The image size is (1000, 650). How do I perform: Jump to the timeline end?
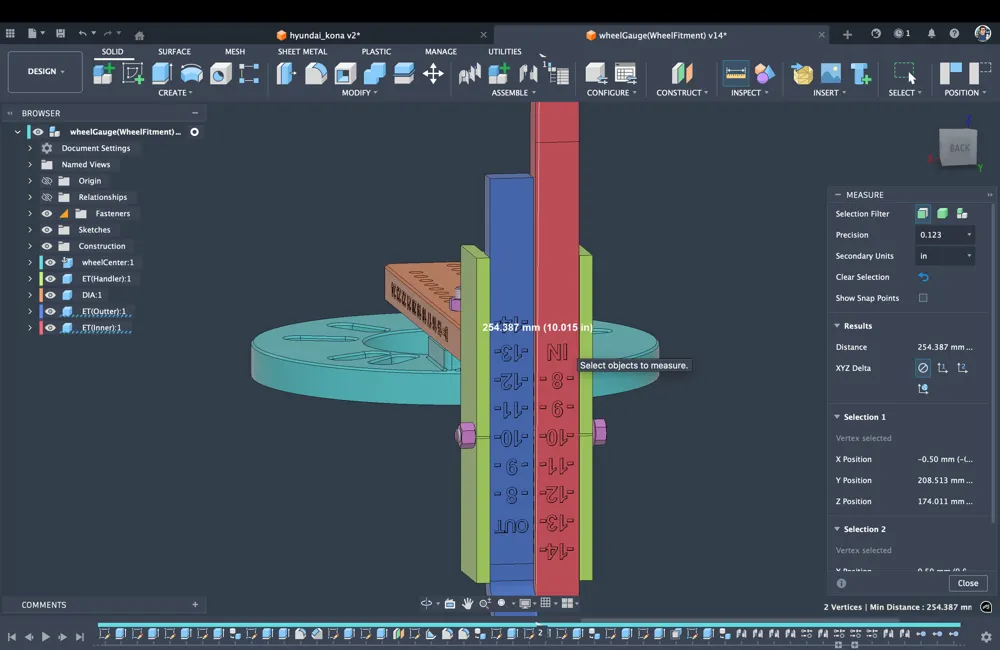(80, 637)
